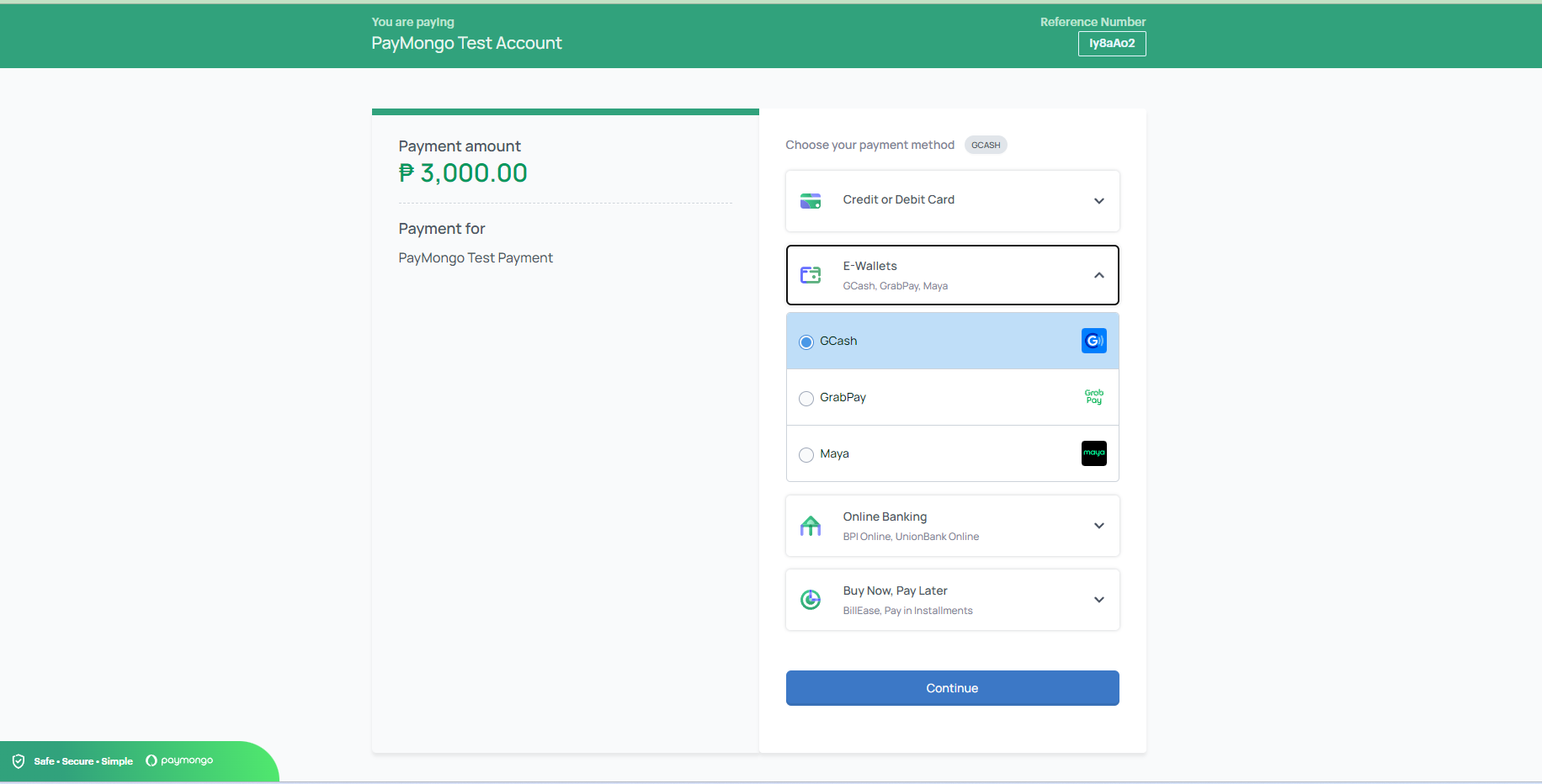Image resolution: width=1542 pixels, height=784 pixels.
Task: Collapse the E-Wallets section chevron
Action: click(1098, 275)
